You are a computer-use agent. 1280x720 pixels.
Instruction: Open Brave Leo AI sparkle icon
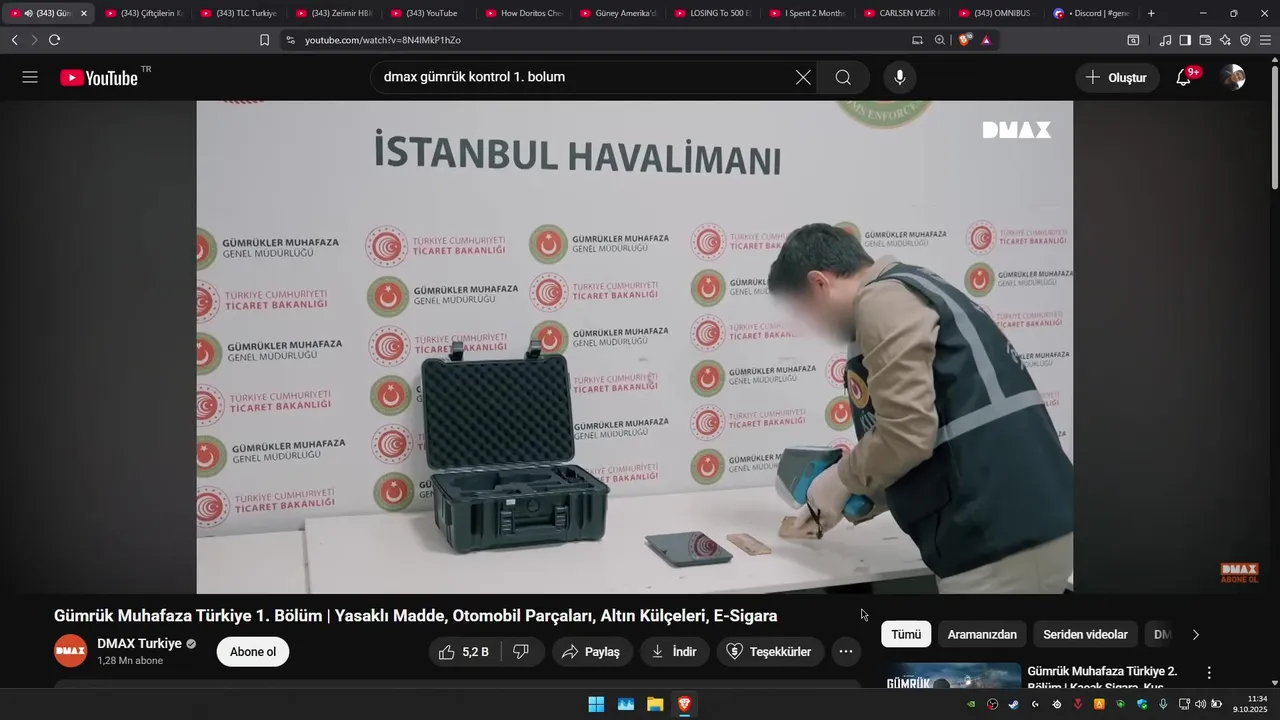[x=1225, y=40]
